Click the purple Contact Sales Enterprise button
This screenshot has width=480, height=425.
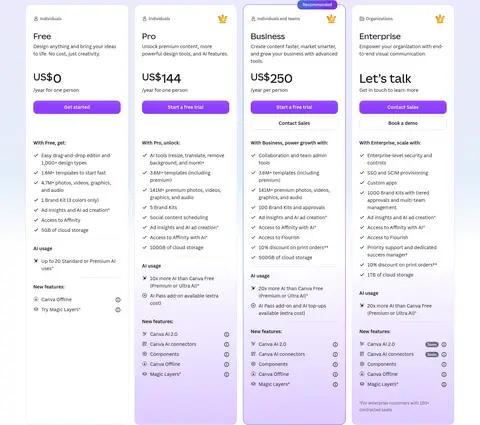pyautogui.click(x=403, y=107)
